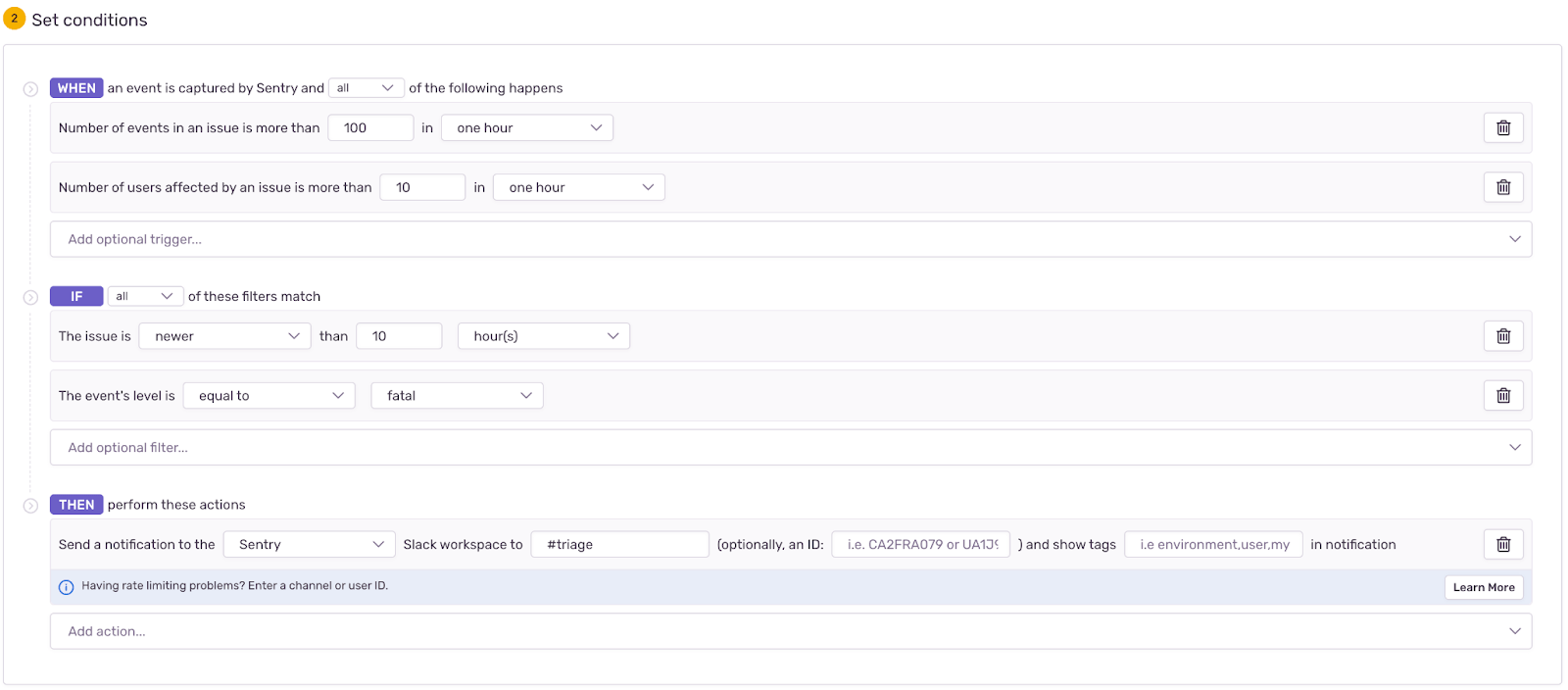
Task: Remove the issue age filter with trash icon
Action: [1503, 336]
